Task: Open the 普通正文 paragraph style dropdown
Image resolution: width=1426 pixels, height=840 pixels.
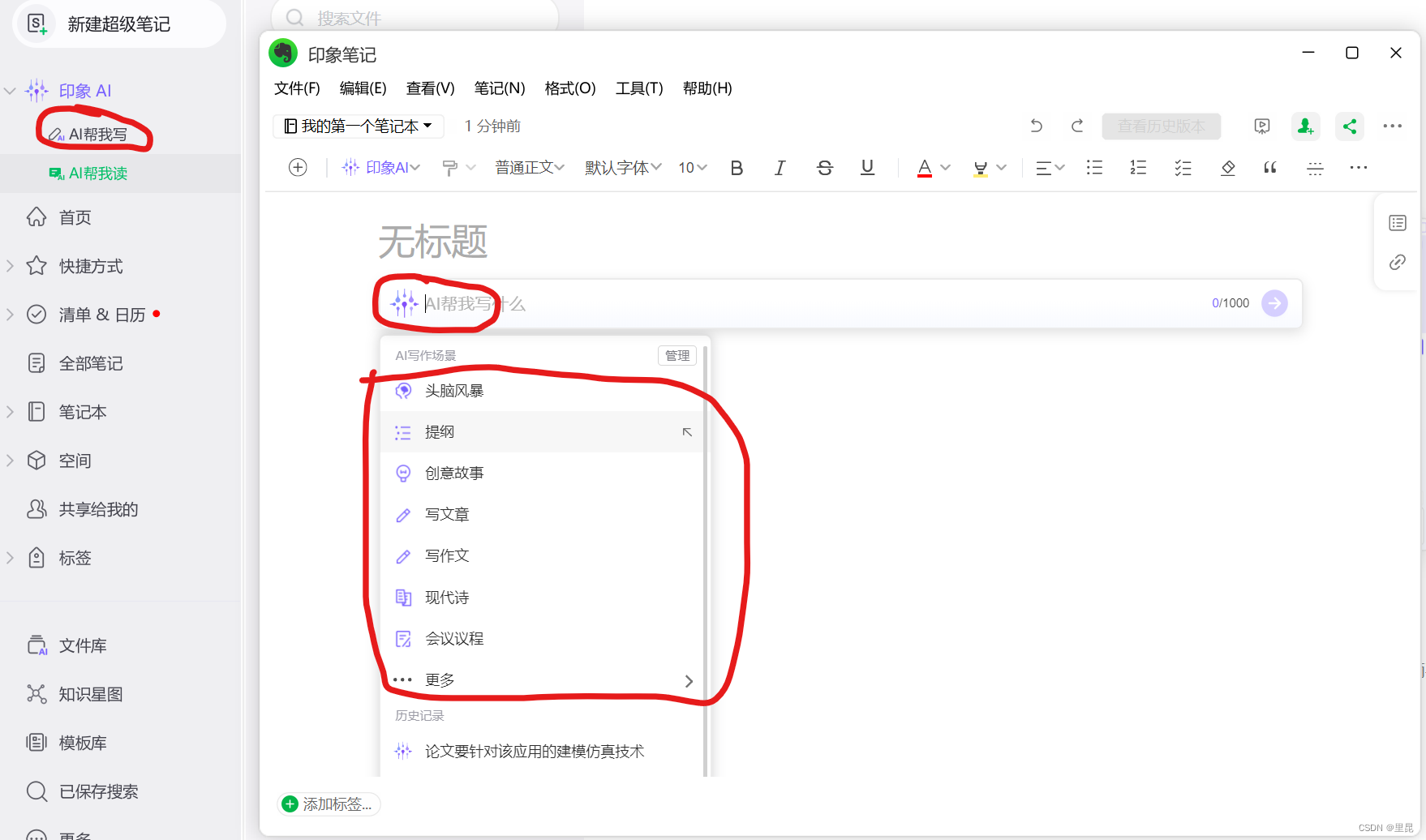Action: tap(530, 168)
